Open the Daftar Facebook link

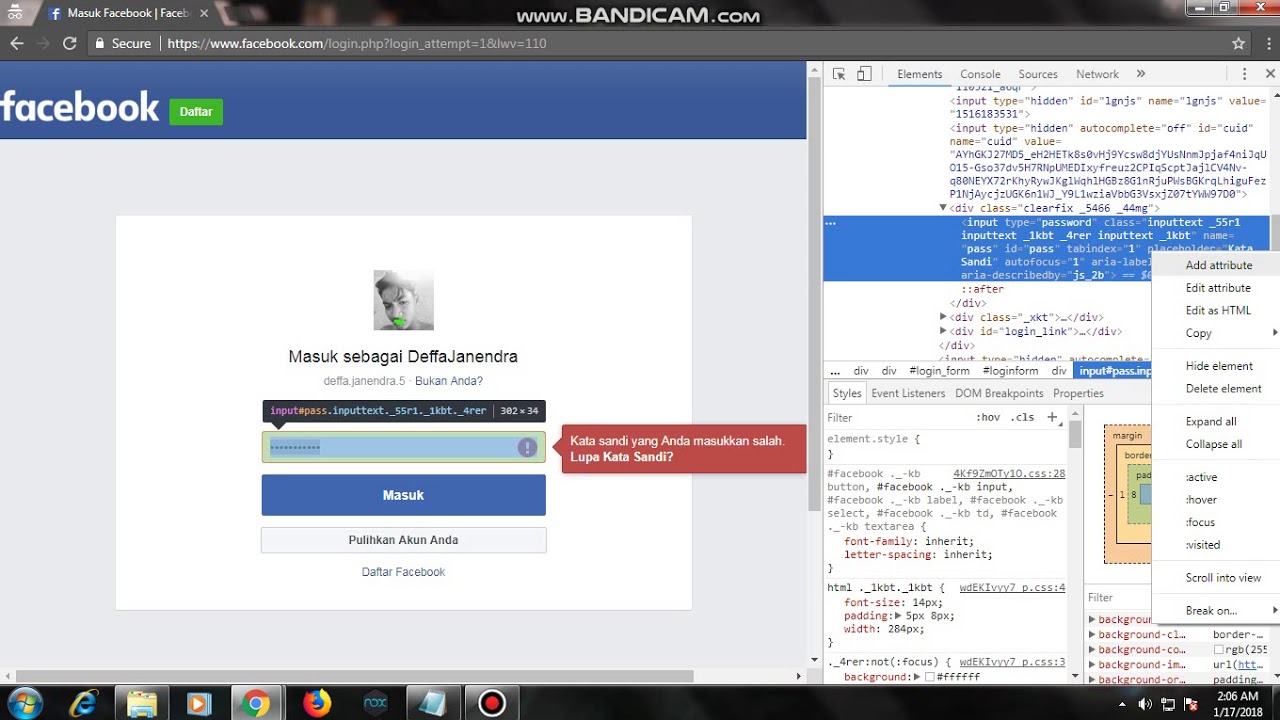click(x=403, y=572)
